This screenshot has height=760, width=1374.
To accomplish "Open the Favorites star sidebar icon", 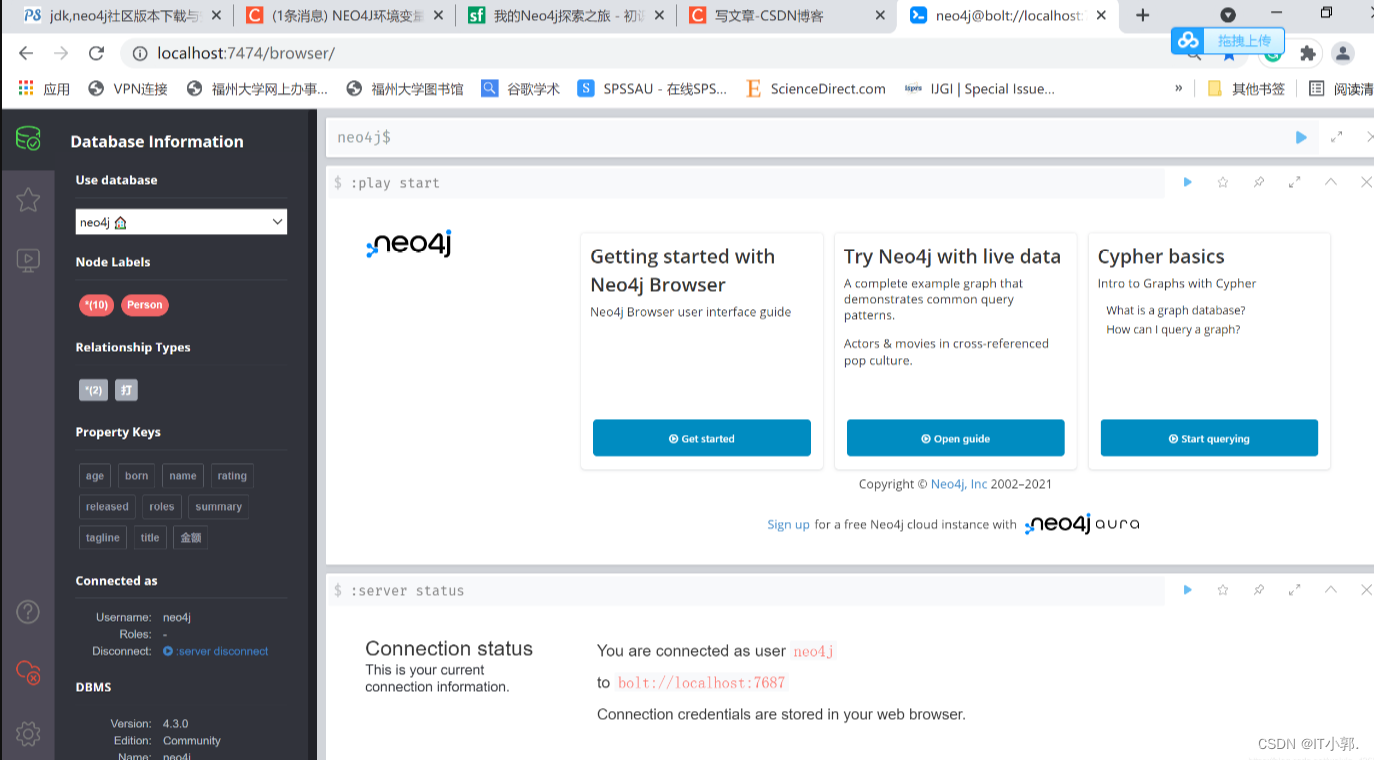I will [28, 200].
